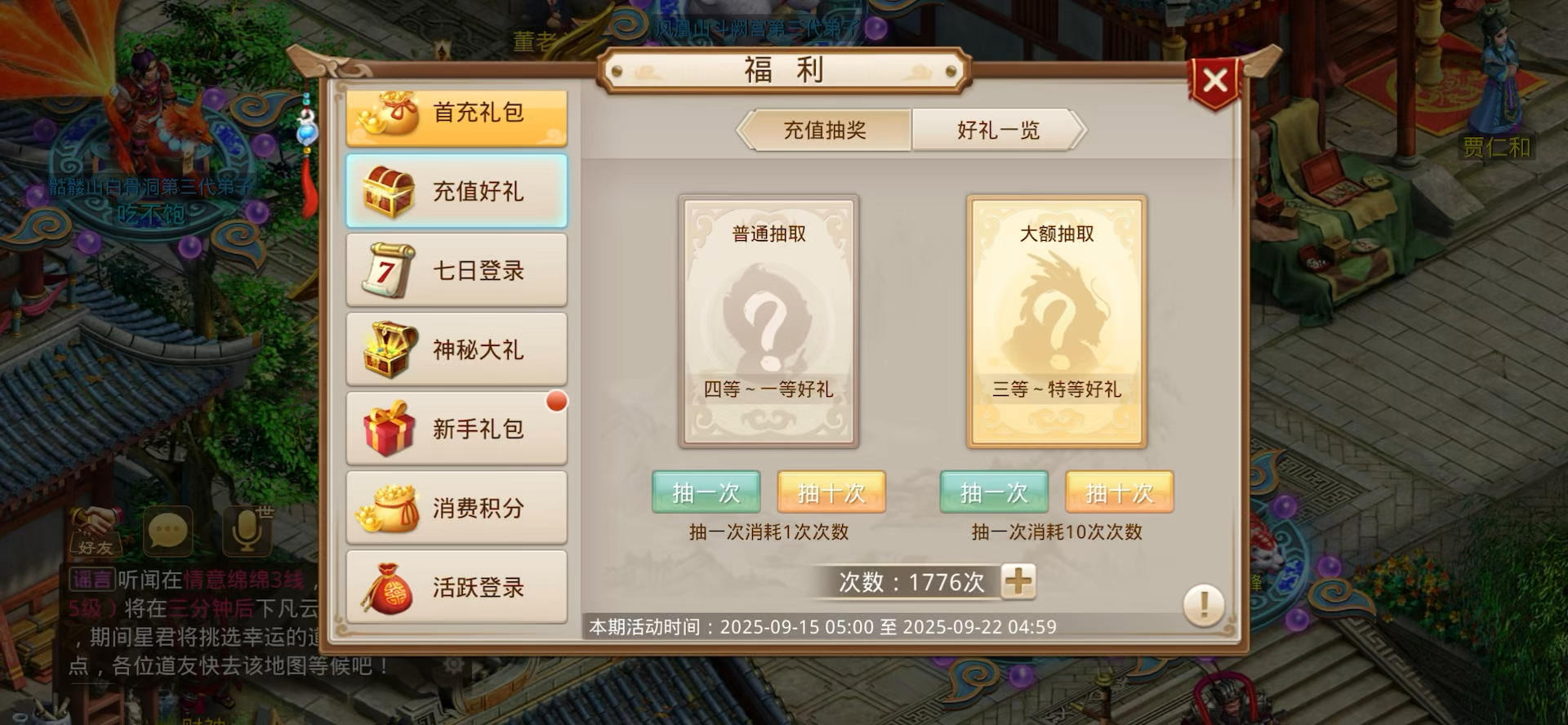Click the exclamation info icon

1203,605
